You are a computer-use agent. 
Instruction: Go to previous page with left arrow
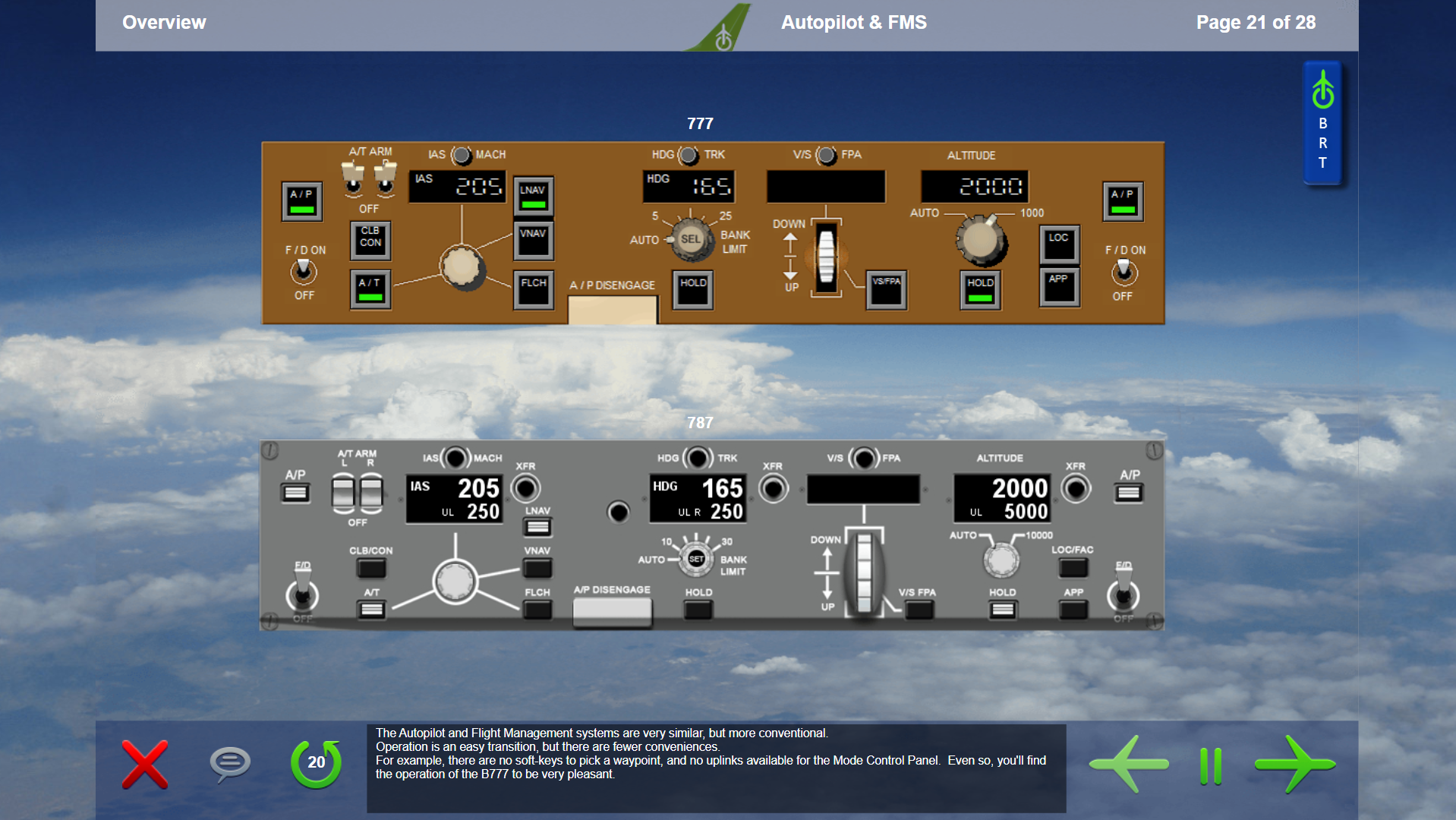tap(1129, 764)
